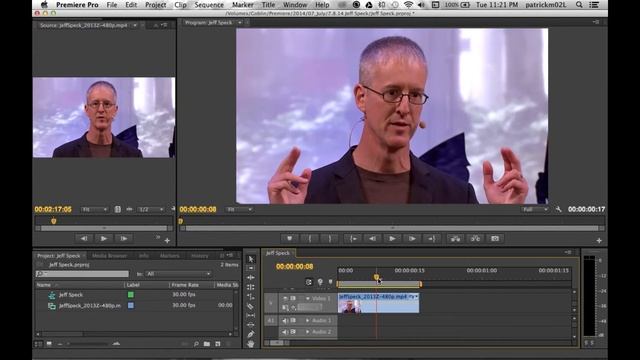Click Export Frame camera icon
The width and height of the screenshot is (640, 360).
click(x=495, y=239)
